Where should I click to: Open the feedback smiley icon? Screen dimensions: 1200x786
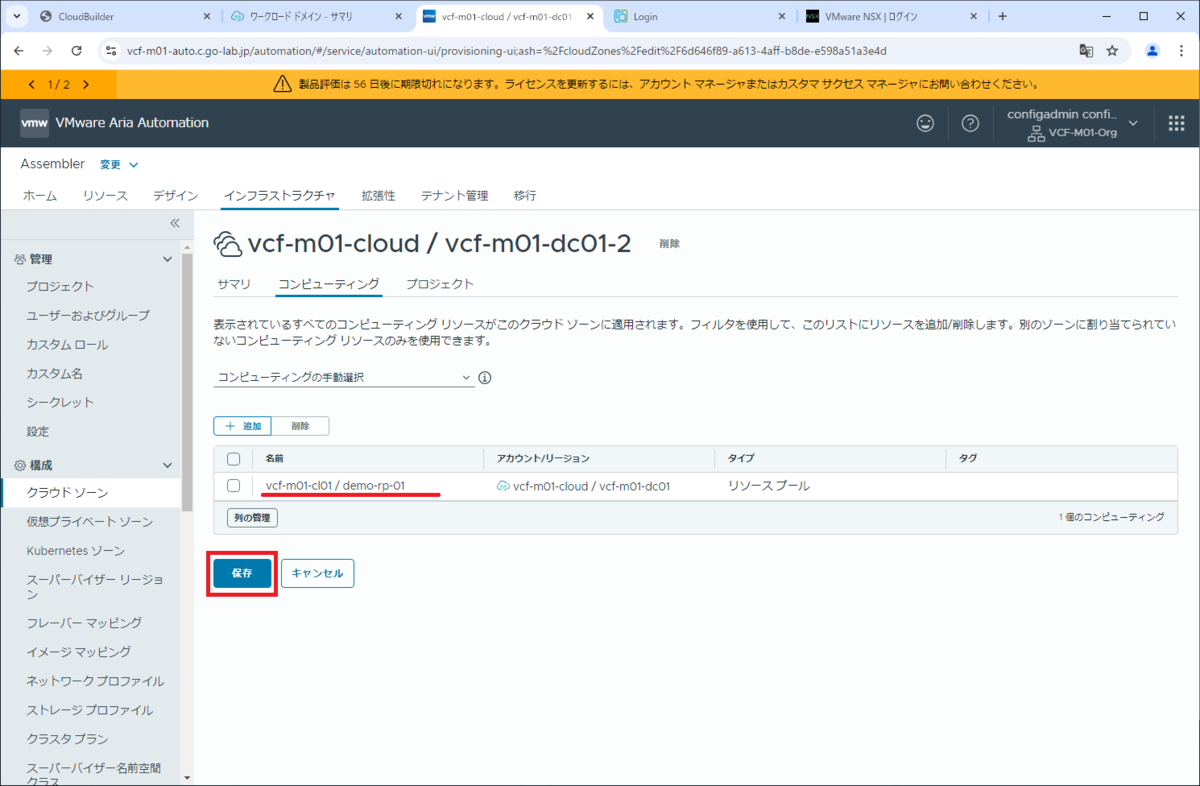[926, 123]
